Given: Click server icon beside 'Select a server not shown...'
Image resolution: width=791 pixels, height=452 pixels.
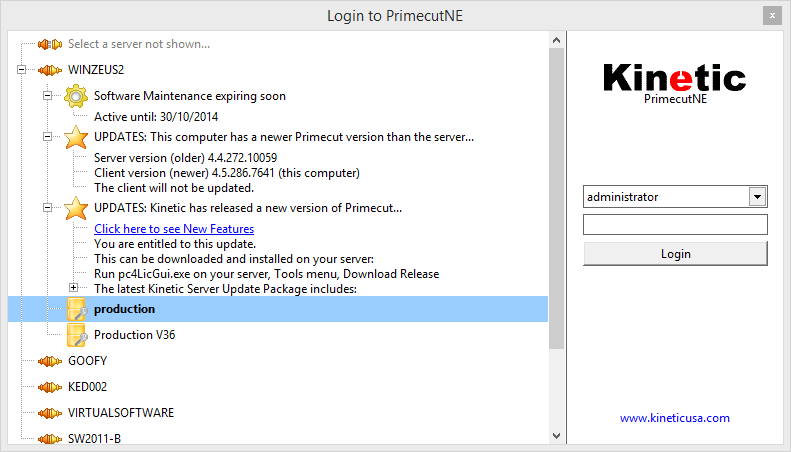Looking at the screenshot, I should (50, 44).
